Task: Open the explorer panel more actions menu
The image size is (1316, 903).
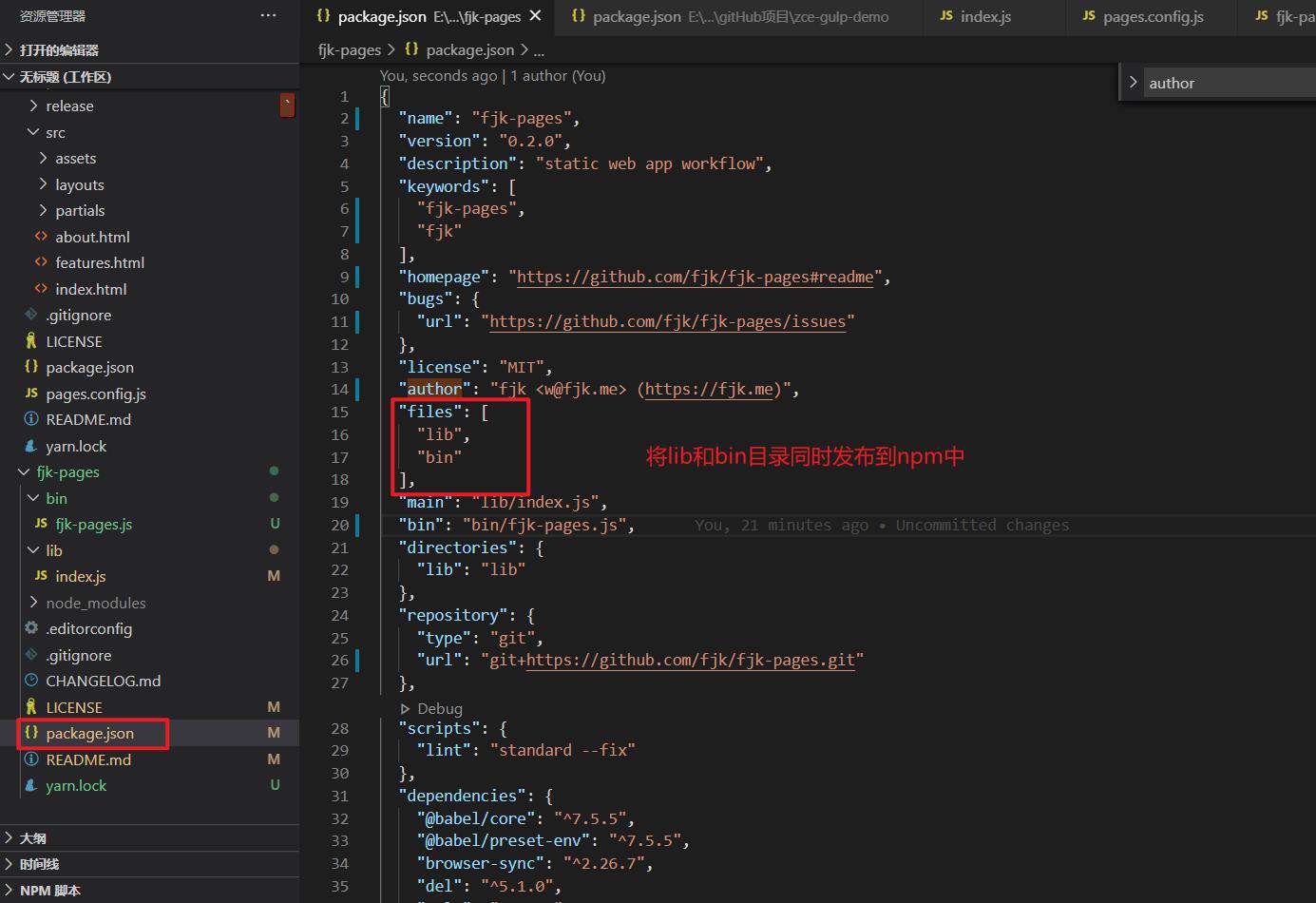Action: tap(269, 15)
